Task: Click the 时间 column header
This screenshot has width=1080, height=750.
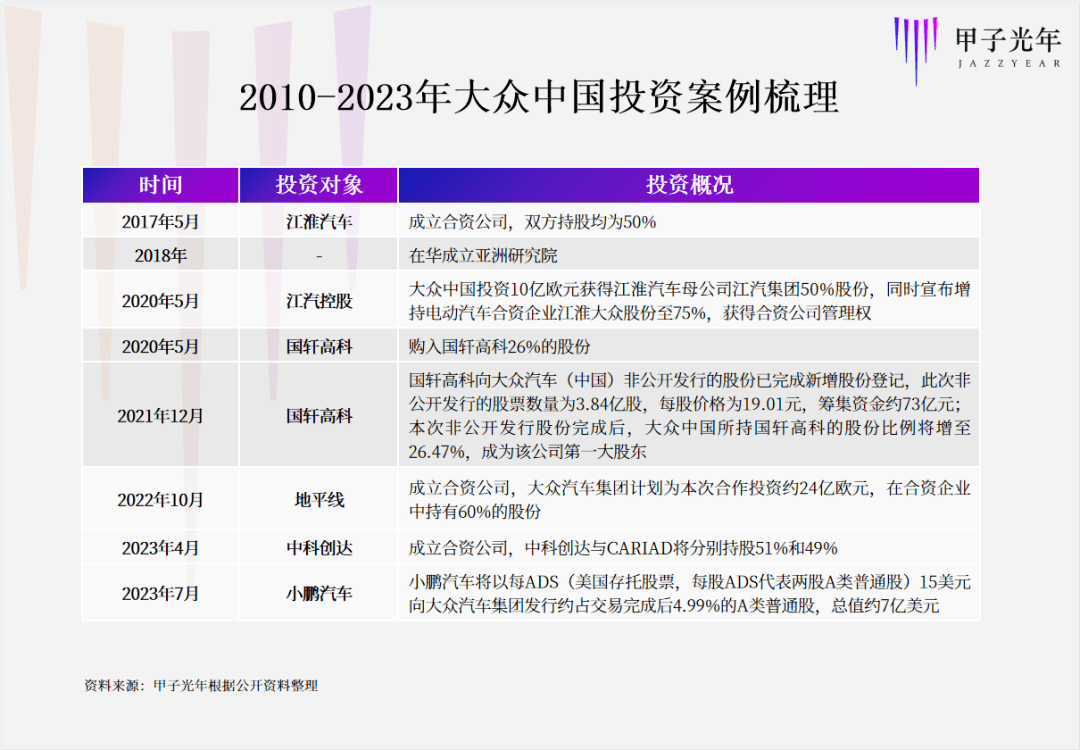Action: point(160,185)
